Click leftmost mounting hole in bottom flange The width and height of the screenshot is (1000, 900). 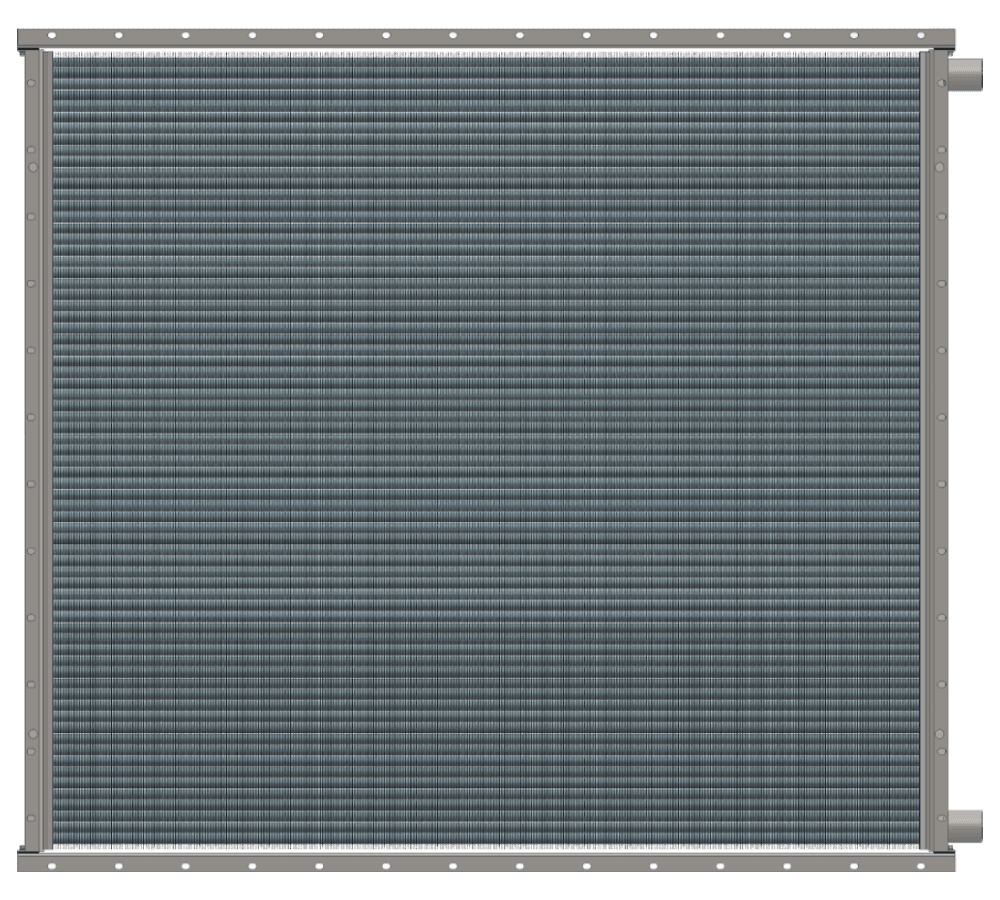[51, 866]
